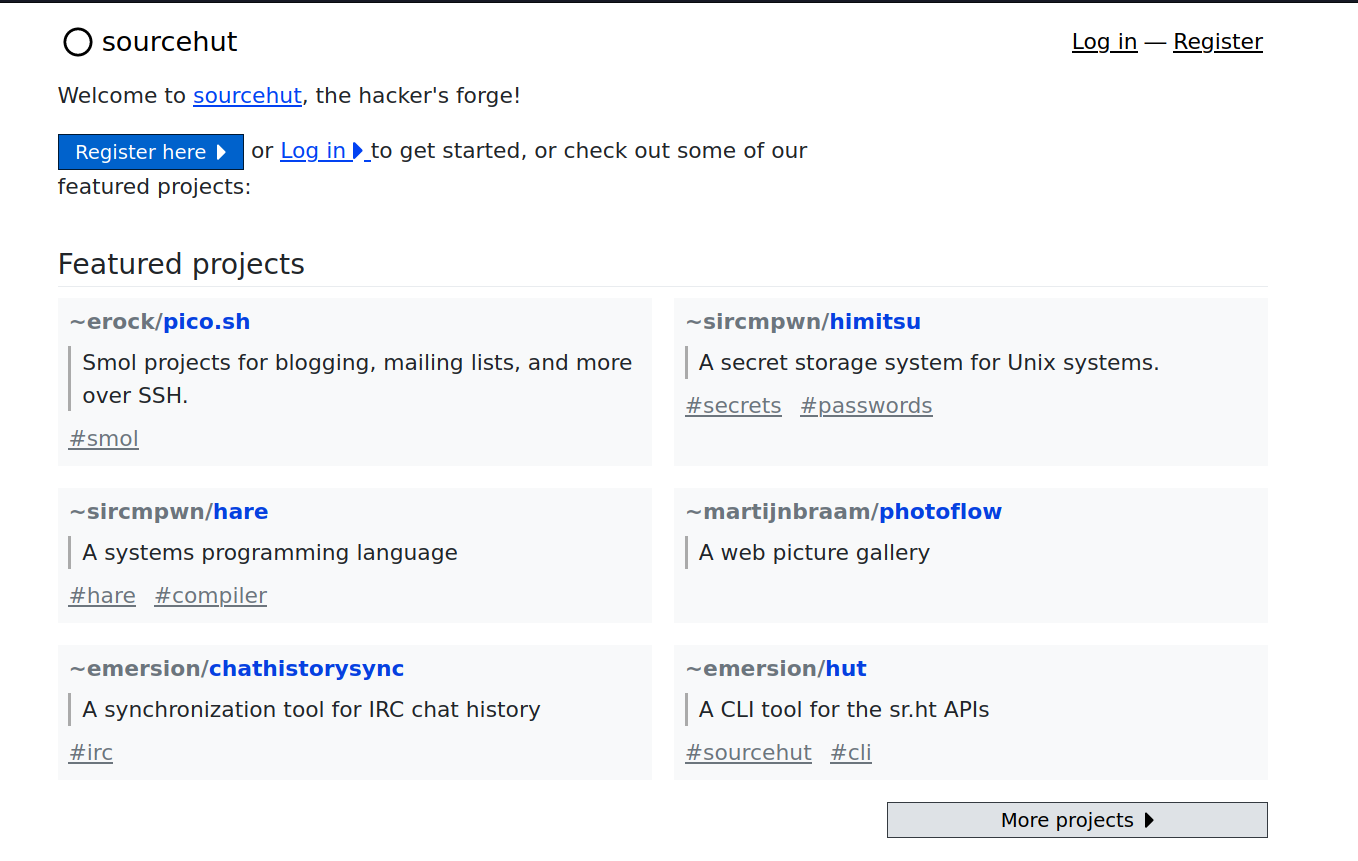Image resolution: width=1358 pixels, height=861 pixels.
Task: Click the sourcehut circle logo icon
Action: [x=77, y=42]
